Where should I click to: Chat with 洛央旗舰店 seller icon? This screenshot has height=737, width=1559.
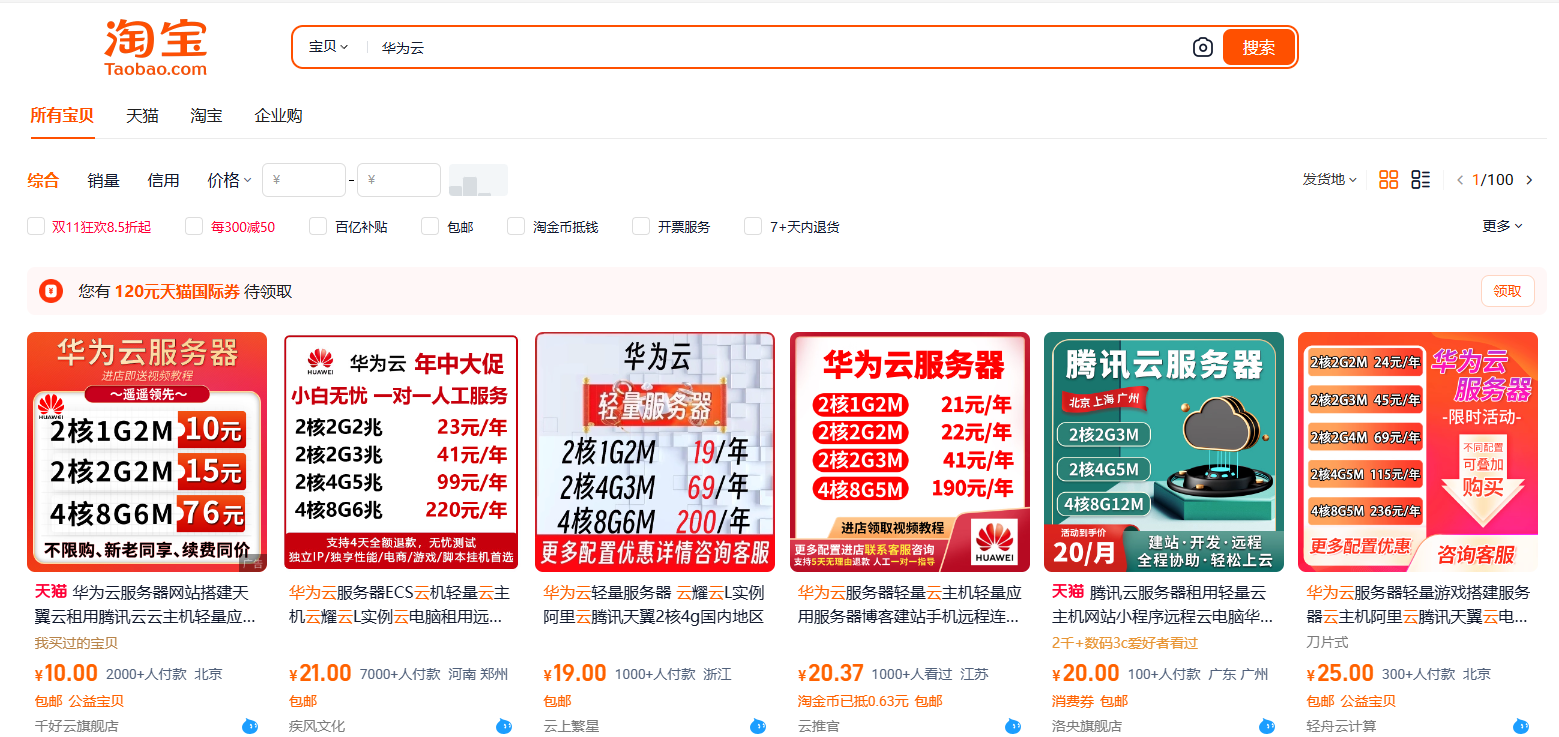coord(1267,726)
